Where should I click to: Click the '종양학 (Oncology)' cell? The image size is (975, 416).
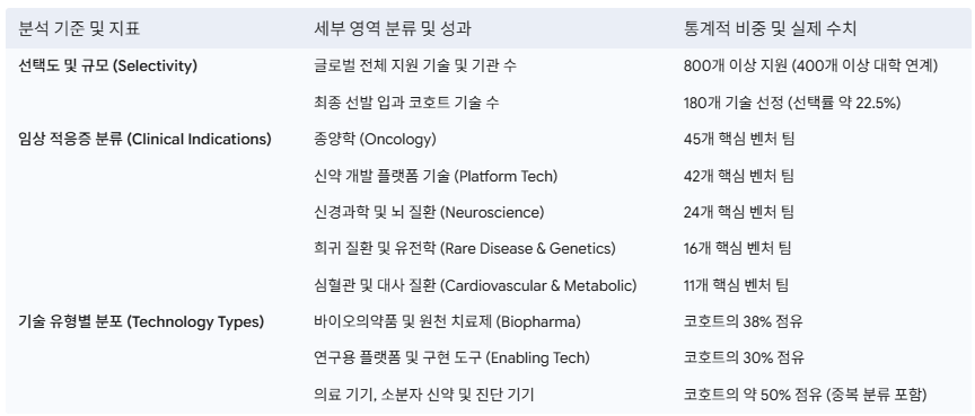[x=375, y=139]
